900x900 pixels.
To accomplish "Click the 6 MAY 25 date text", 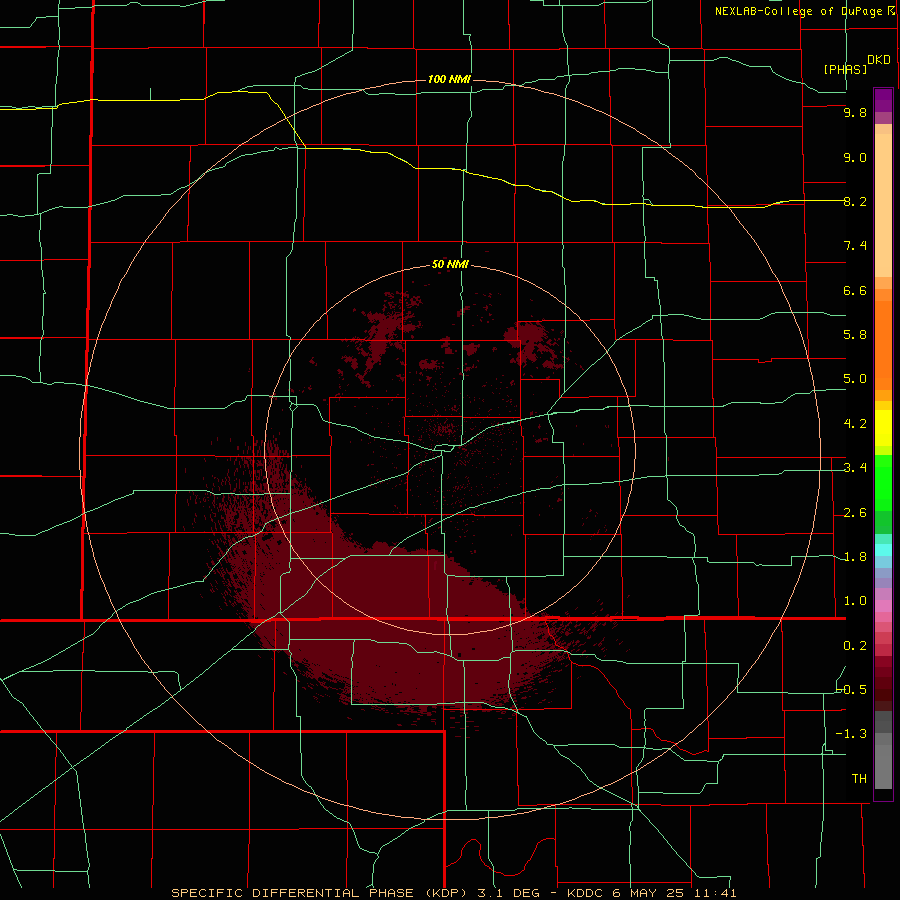I will (648, 893).
